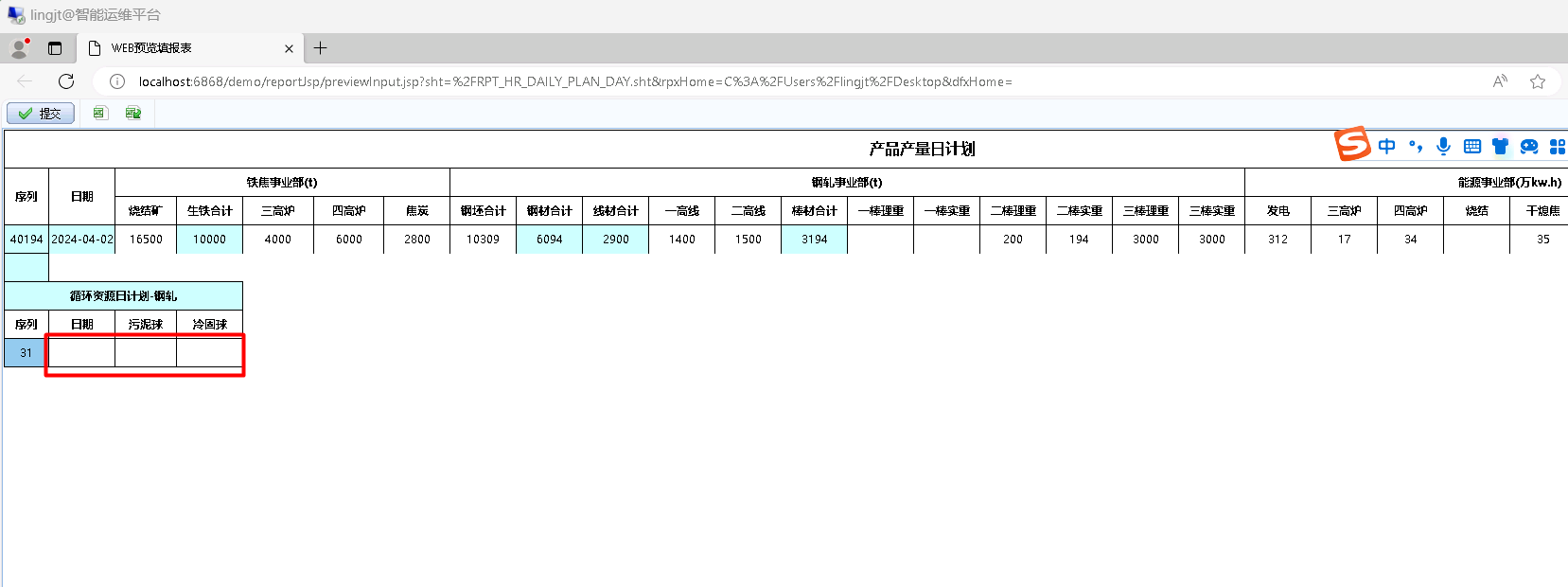Toggle Chinese/English input mode (中)
The width and height of the screenshot is (1568, 587).
(1386, 146)
